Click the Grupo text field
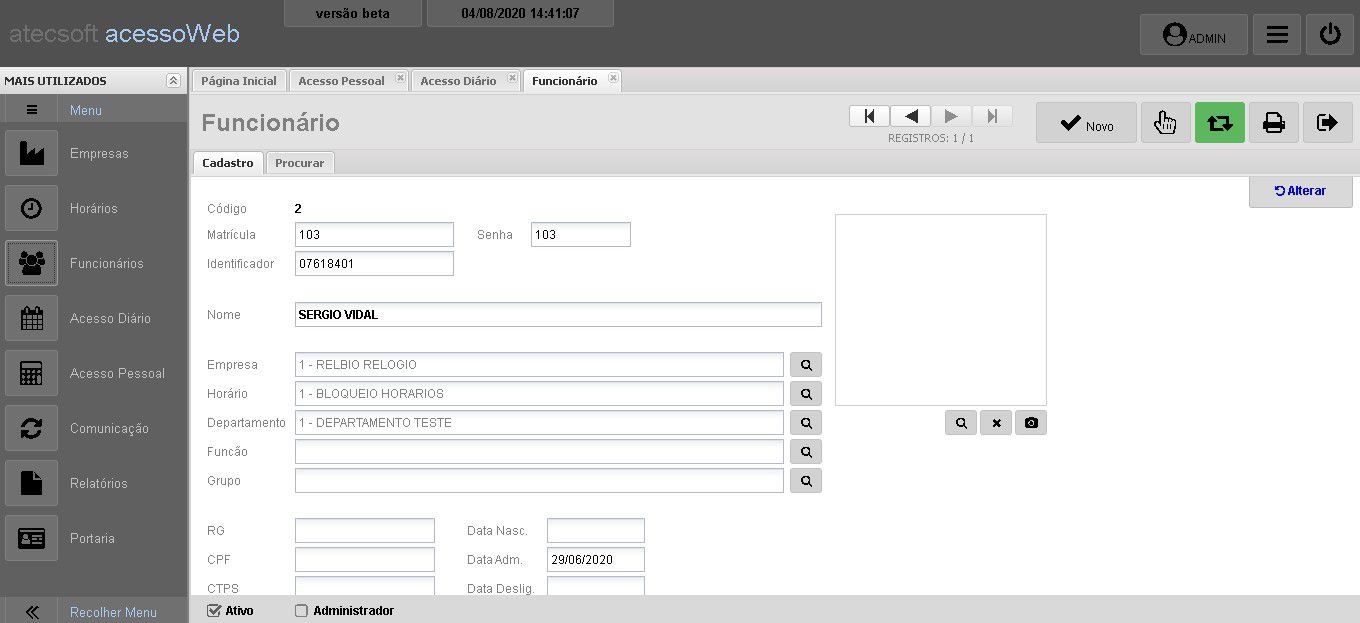The height and width of the screenshot is (623, 1360). click(x=539, y=481)
